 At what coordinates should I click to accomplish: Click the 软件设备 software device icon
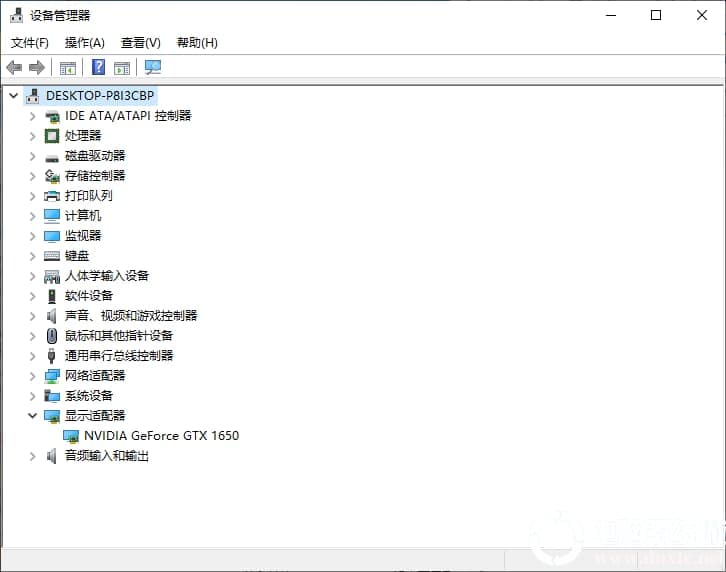click(x=52, y=296)
